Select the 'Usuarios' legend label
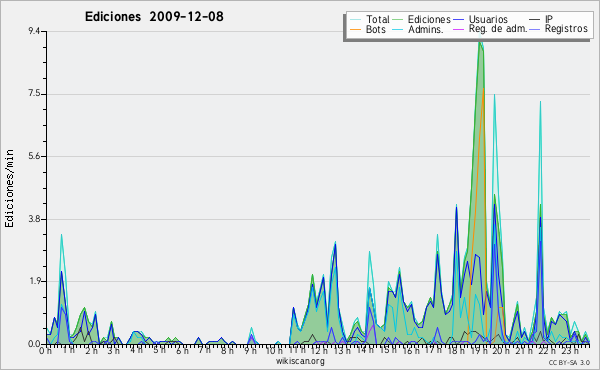This screenshot has height=370, width=600. [x=488, y=19]
